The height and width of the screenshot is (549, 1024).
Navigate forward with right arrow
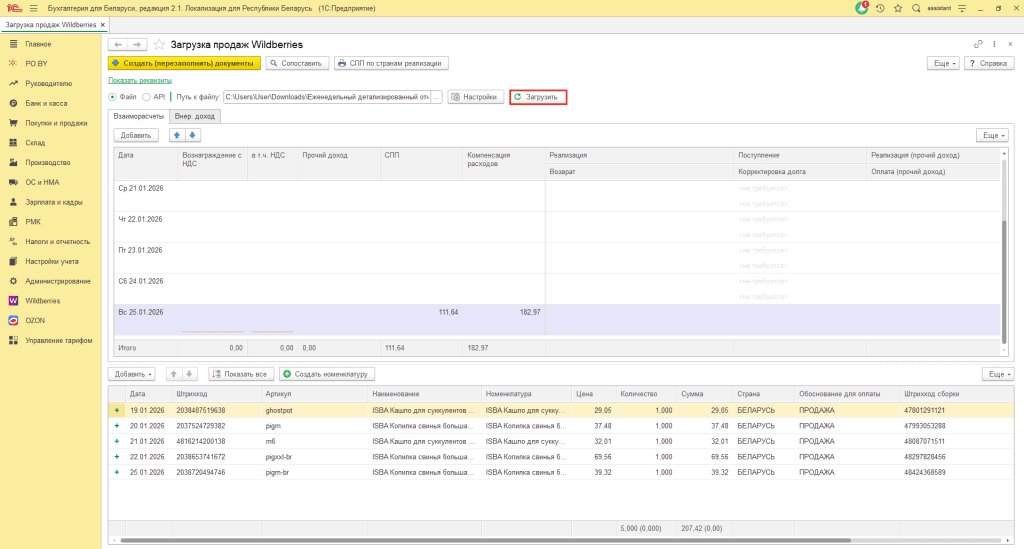[136, 44]
